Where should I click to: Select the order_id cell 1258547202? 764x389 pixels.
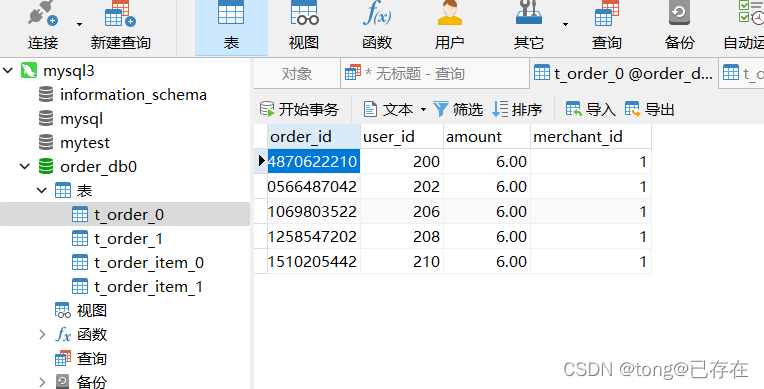click(314, 236)
